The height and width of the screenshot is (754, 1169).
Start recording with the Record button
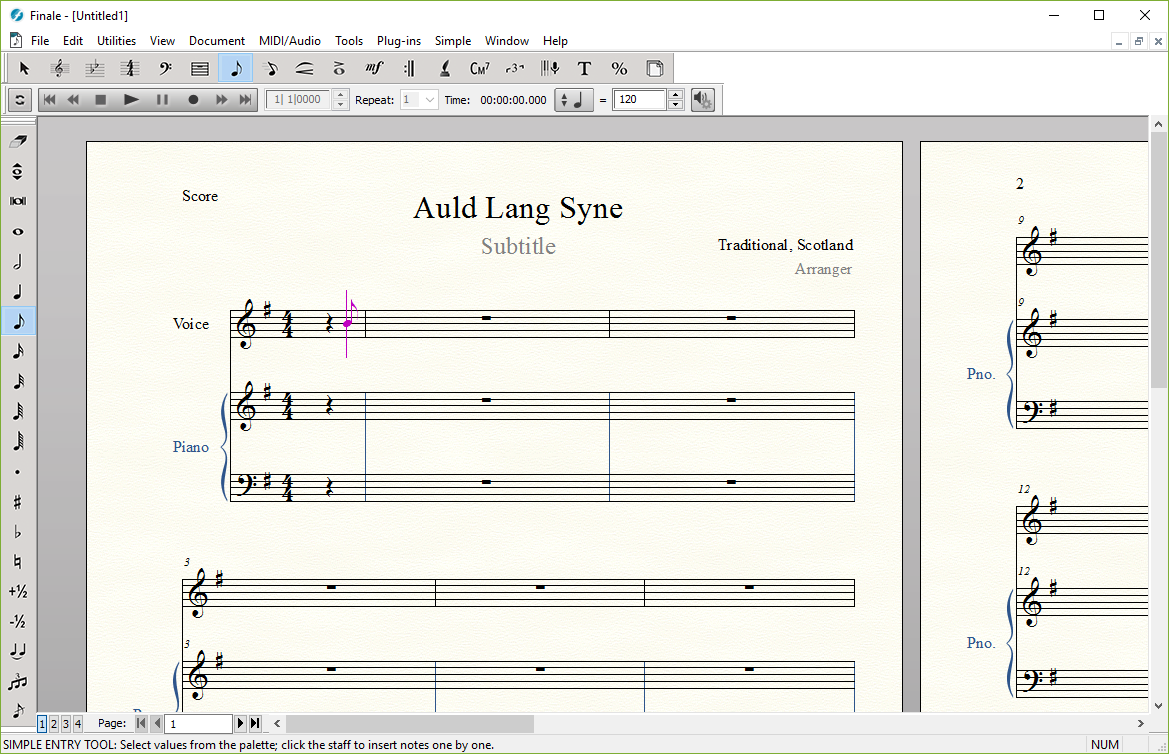[x=193, y=99]
